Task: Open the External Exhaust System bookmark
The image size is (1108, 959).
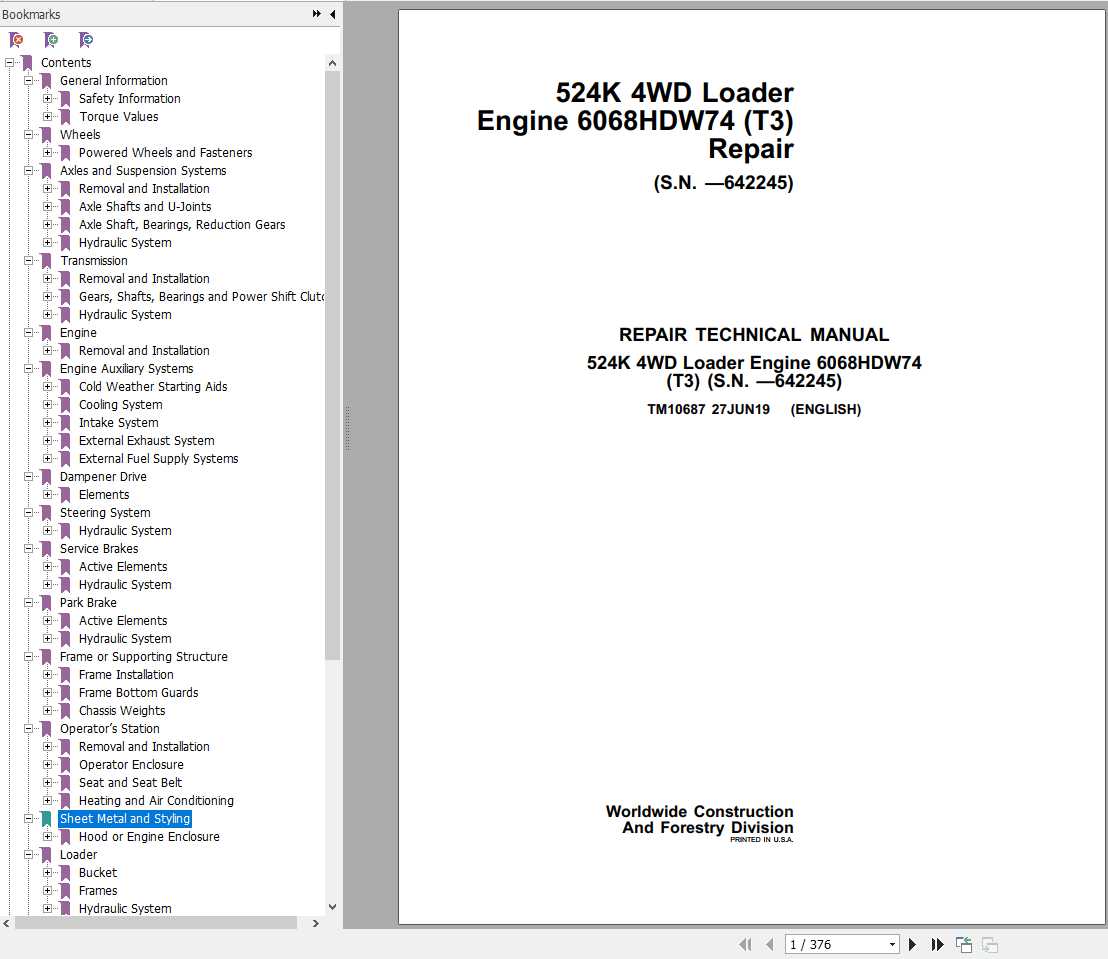Action: [x=146, y=441]
